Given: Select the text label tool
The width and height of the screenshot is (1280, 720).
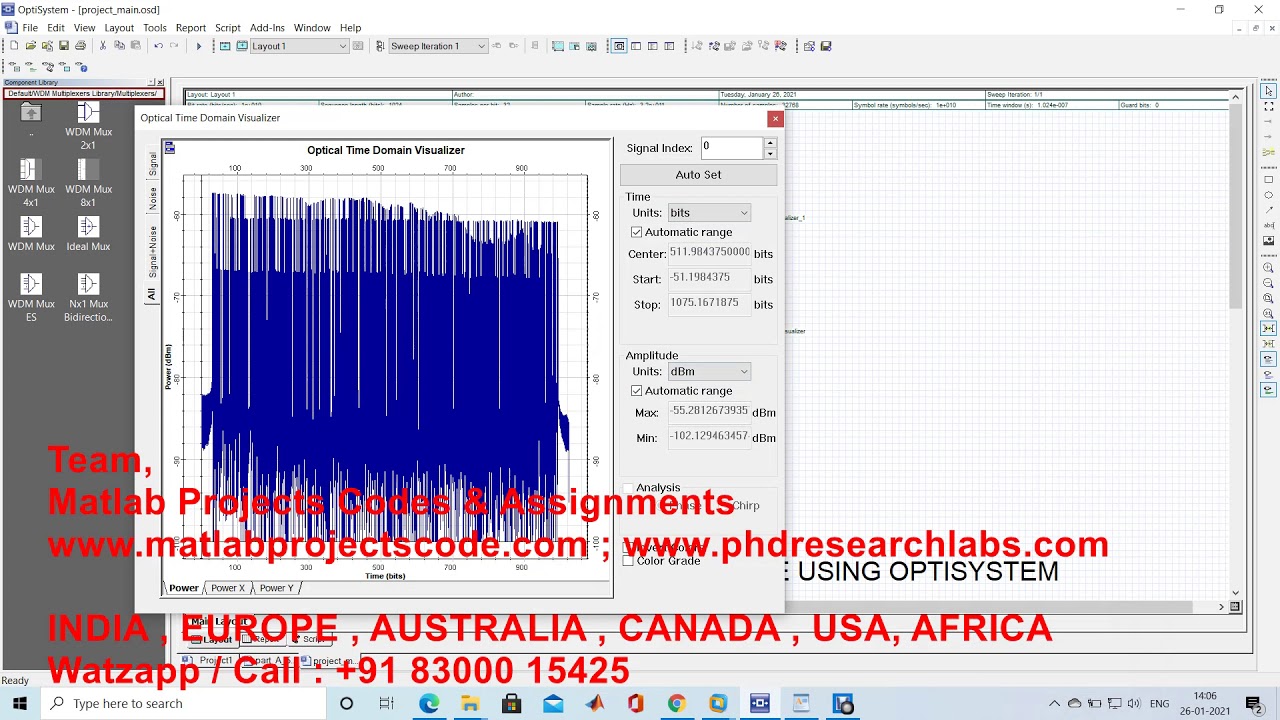Looking at the screenshot, I should pos(1268,225).
